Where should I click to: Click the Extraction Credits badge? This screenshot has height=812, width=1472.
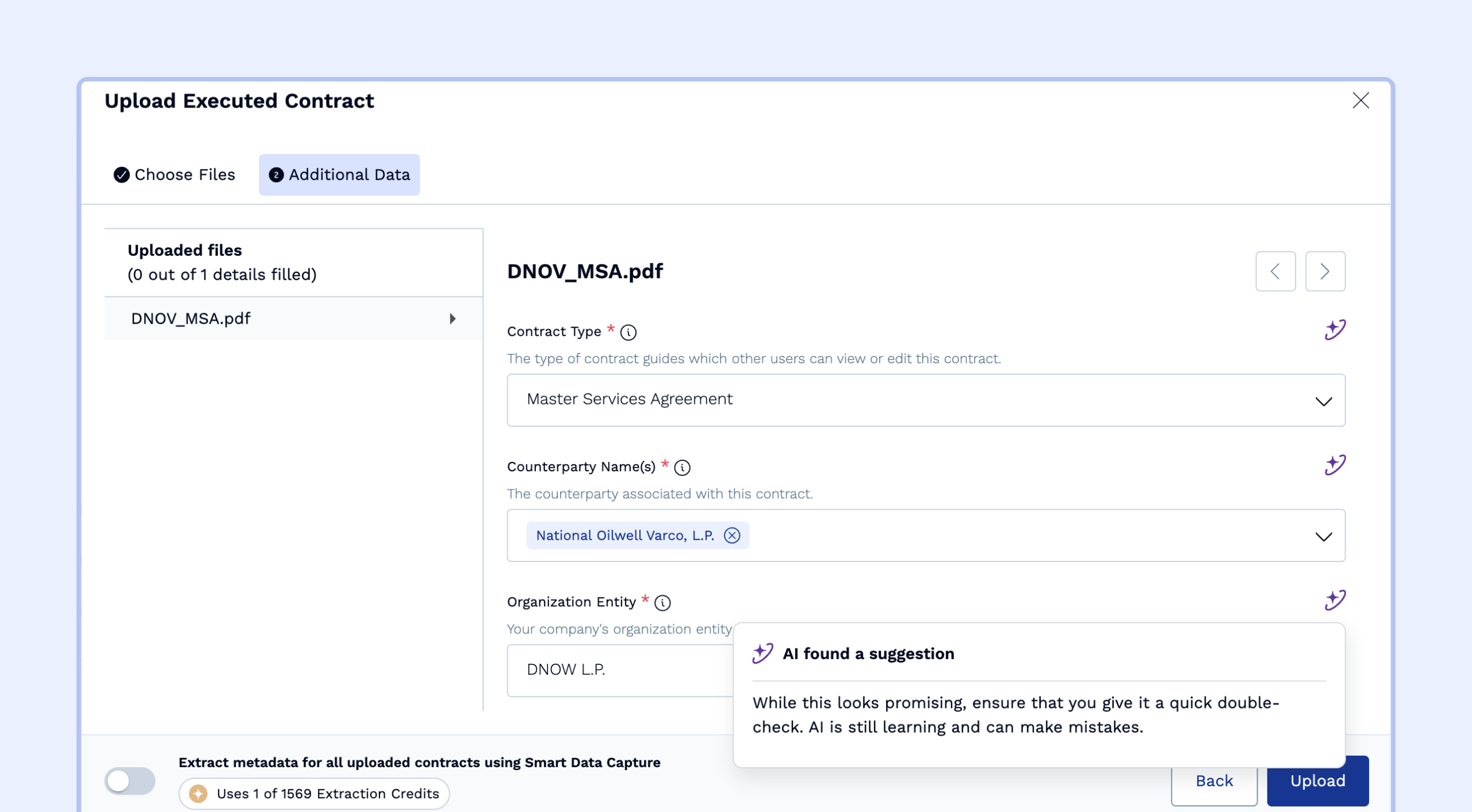point(314,793)
